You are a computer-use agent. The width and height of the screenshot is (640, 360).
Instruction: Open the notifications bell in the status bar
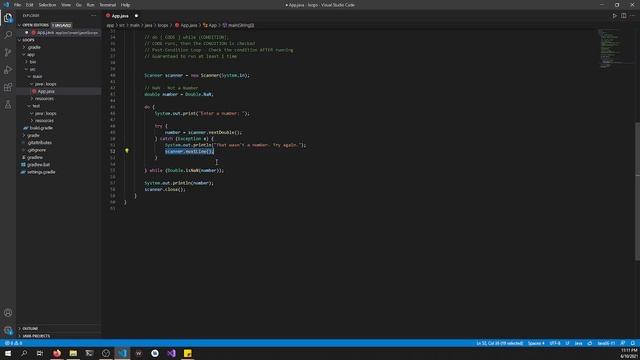coord(633,343)
